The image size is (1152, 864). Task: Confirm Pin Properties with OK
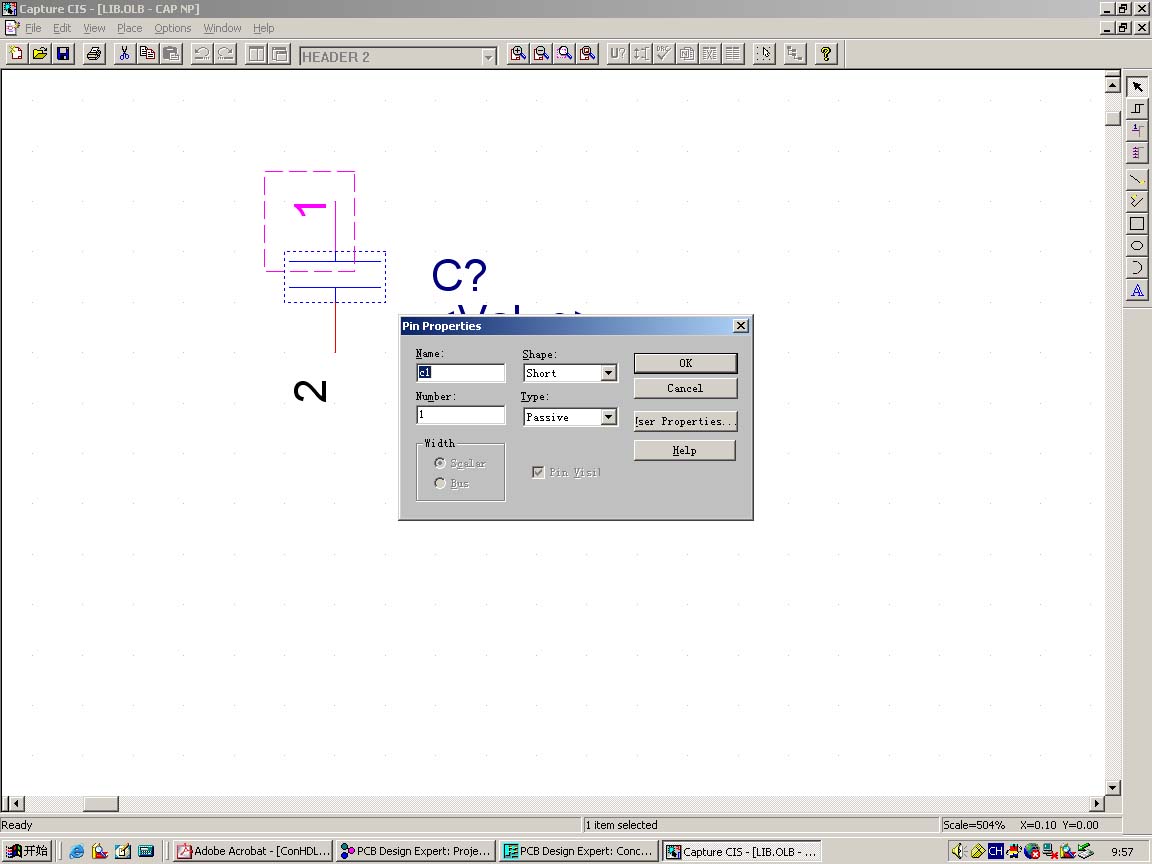[685, 363]
